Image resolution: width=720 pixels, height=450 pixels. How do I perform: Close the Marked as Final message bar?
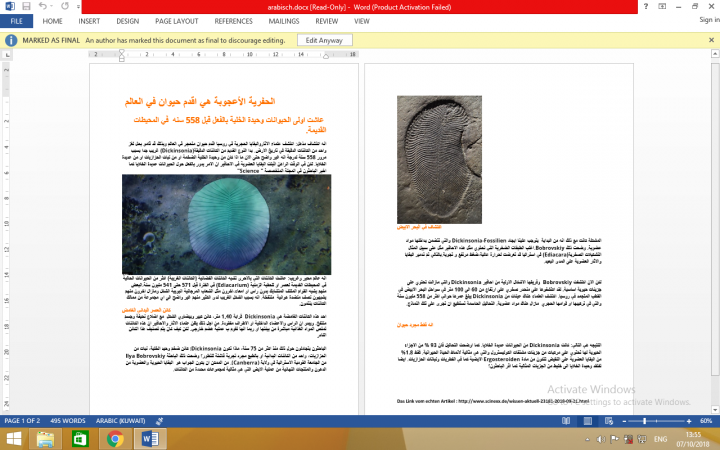click(x=711, y=40)
